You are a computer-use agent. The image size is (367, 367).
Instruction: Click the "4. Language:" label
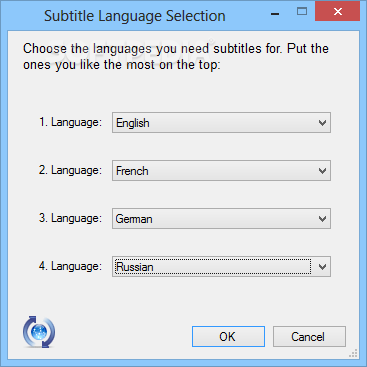(x=70, y=266)
